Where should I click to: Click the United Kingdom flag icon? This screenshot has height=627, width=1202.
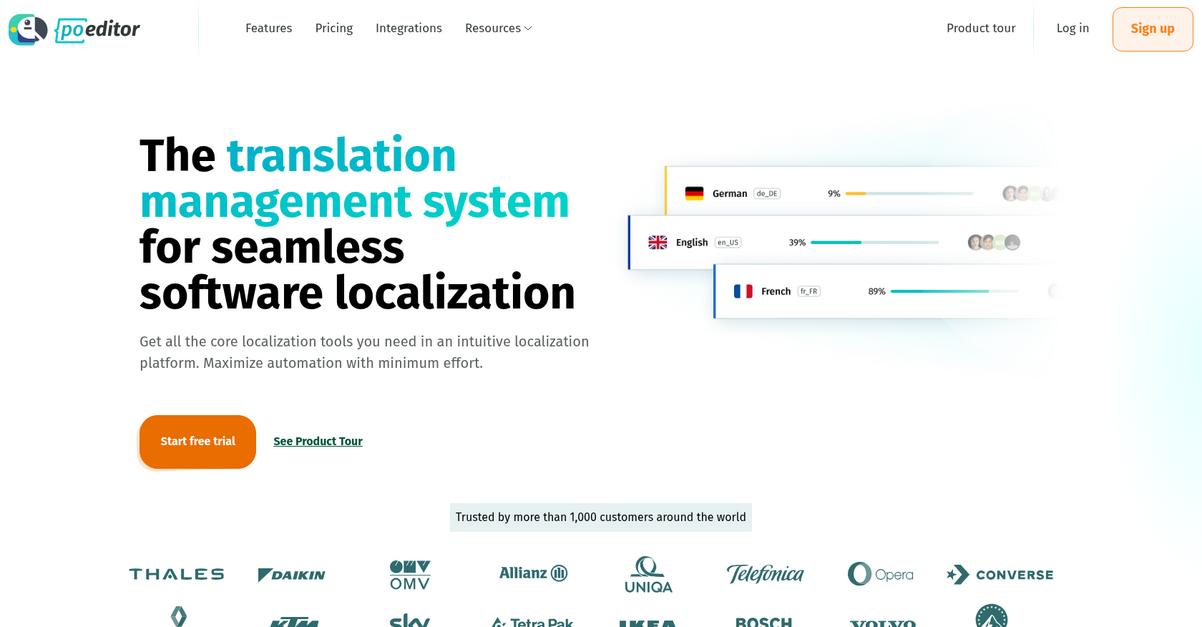pos(658,242)
